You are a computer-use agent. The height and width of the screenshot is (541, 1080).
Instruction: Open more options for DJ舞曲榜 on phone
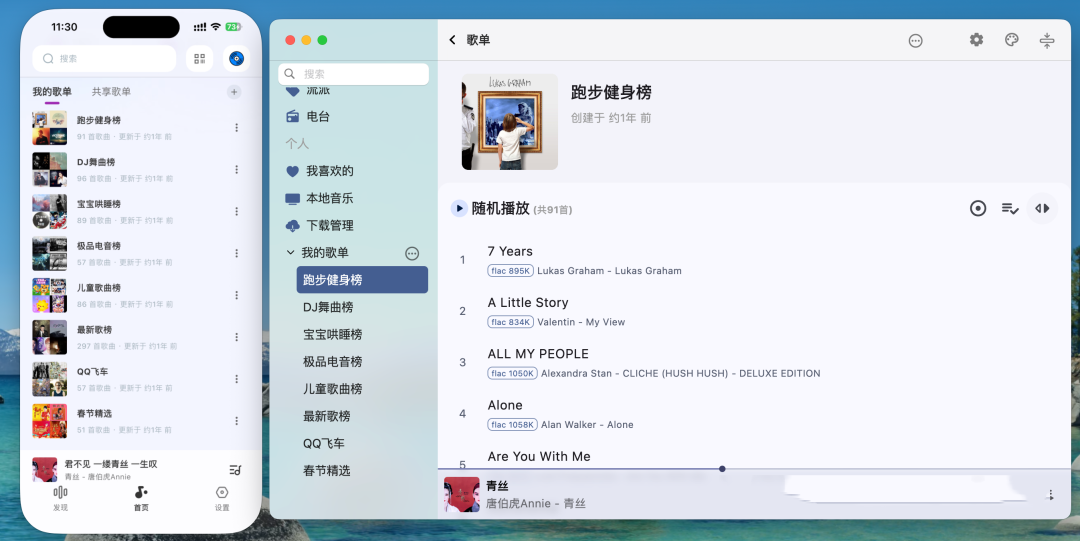click(x=236, y=170)
